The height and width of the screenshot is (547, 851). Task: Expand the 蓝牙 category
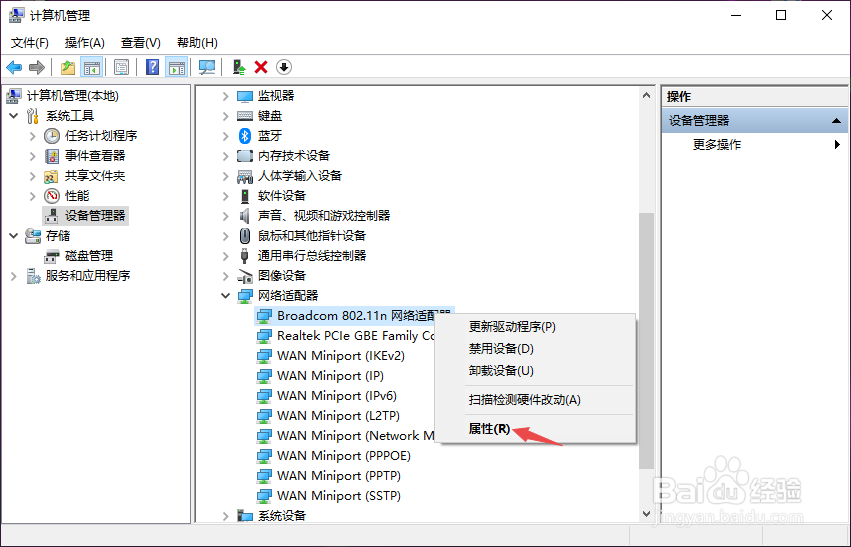226,136
